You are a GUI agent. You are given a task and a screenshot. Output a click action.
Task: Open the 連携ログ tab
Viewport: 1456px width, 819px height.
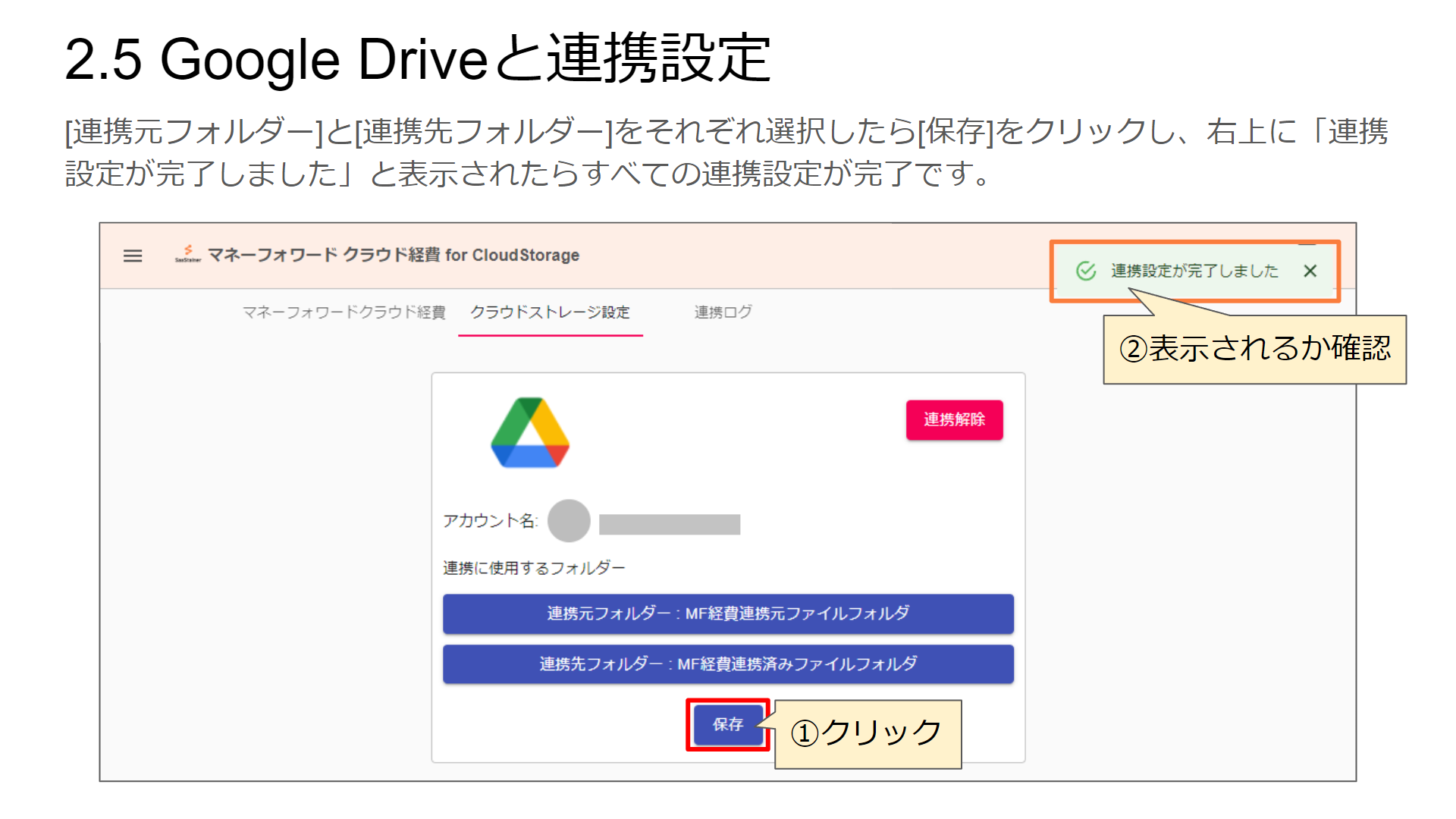click(723, 312)
